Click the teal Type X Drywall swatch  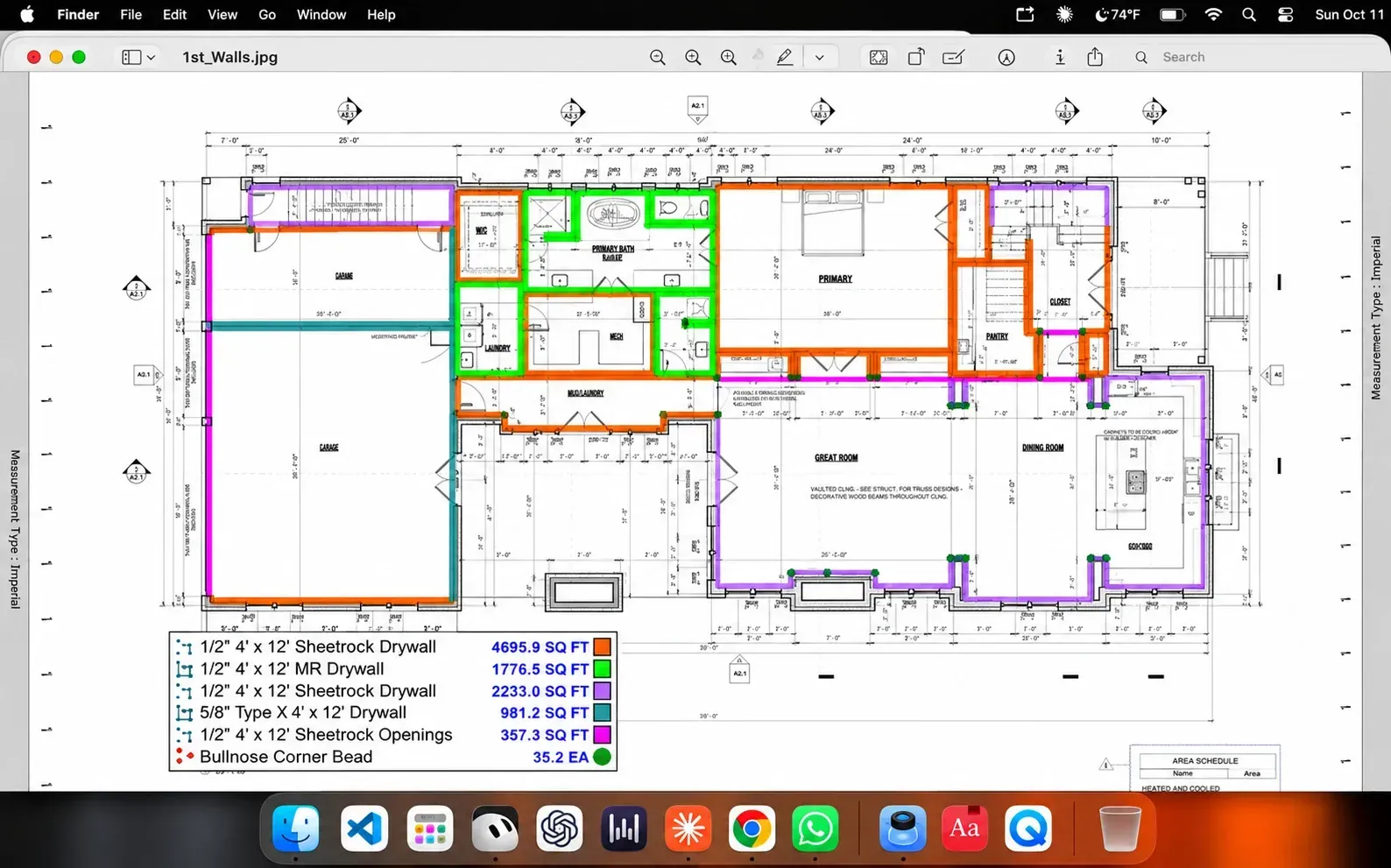coord(603,713)
